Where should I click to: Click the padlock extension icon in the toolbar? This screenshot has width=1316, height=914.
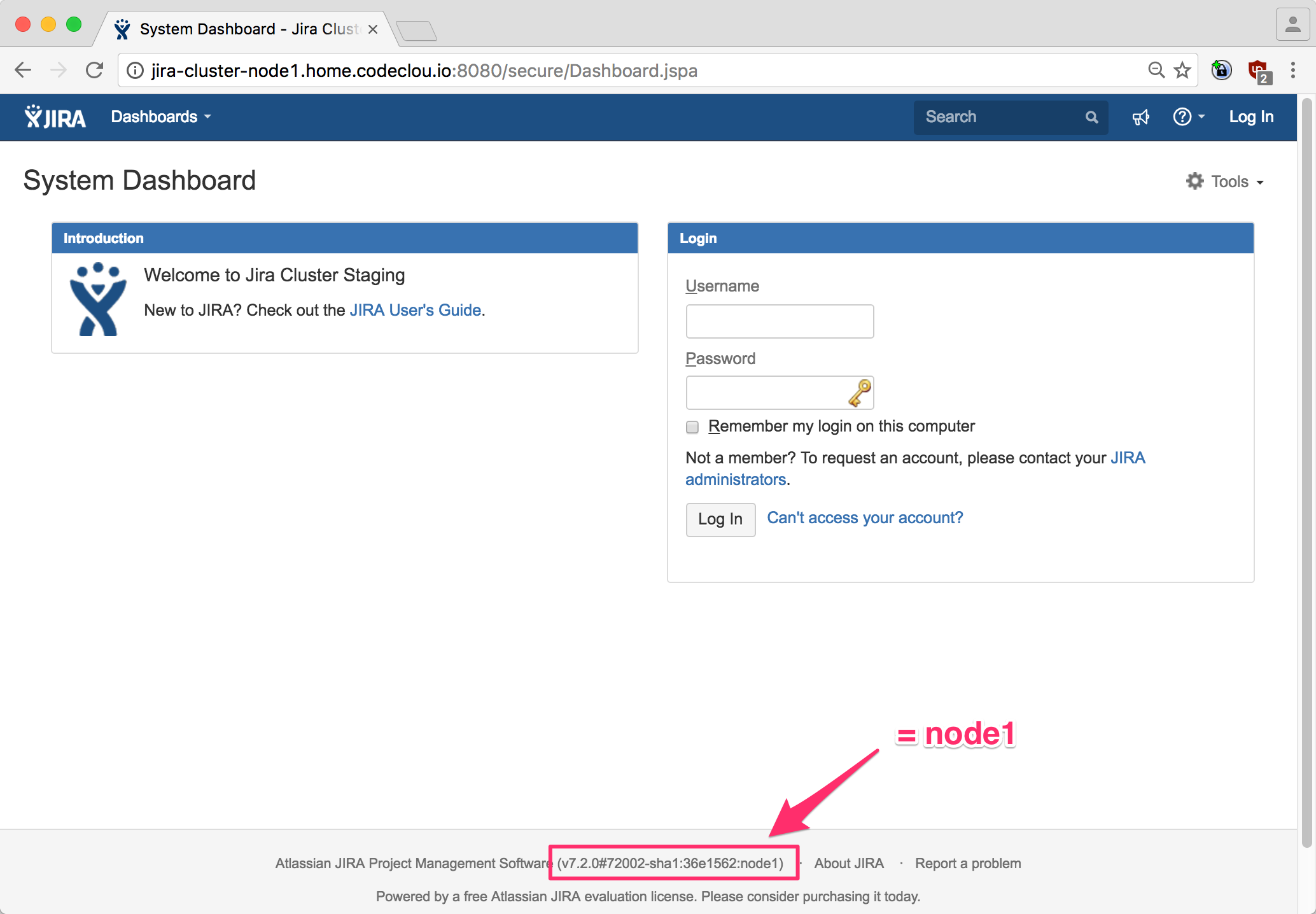pos(1221,70)
